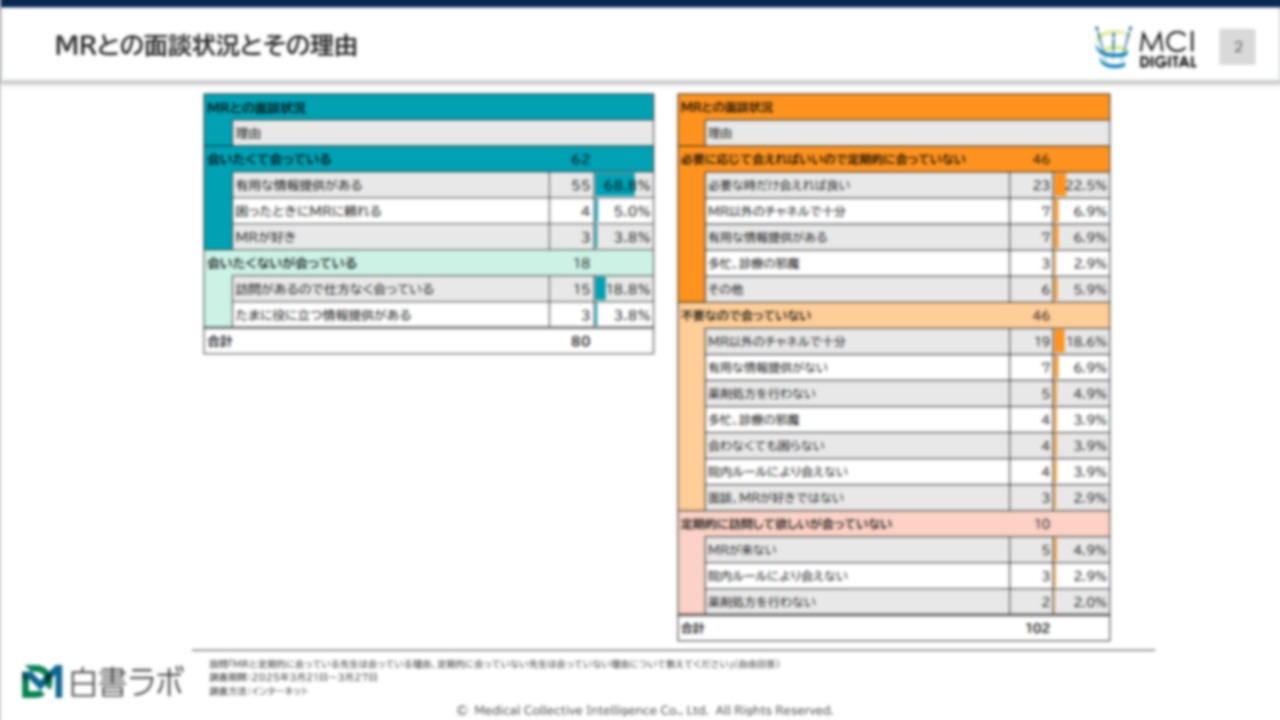The image size is (1280, 720).
Task: Click the その他 row in orange table
Action: point(860,290)
